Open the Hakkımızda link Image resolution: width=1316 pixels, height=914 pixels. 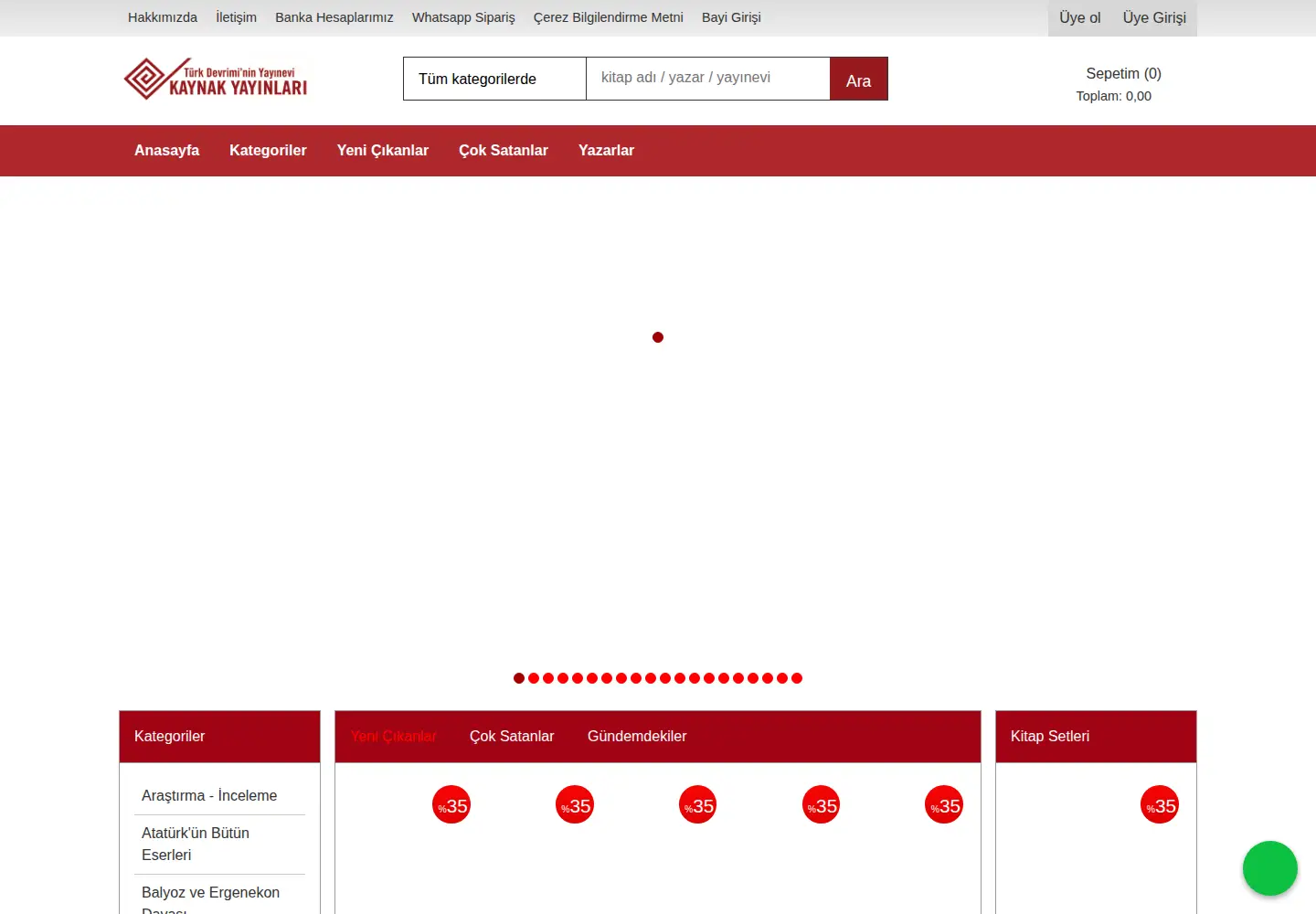(163, 17)
